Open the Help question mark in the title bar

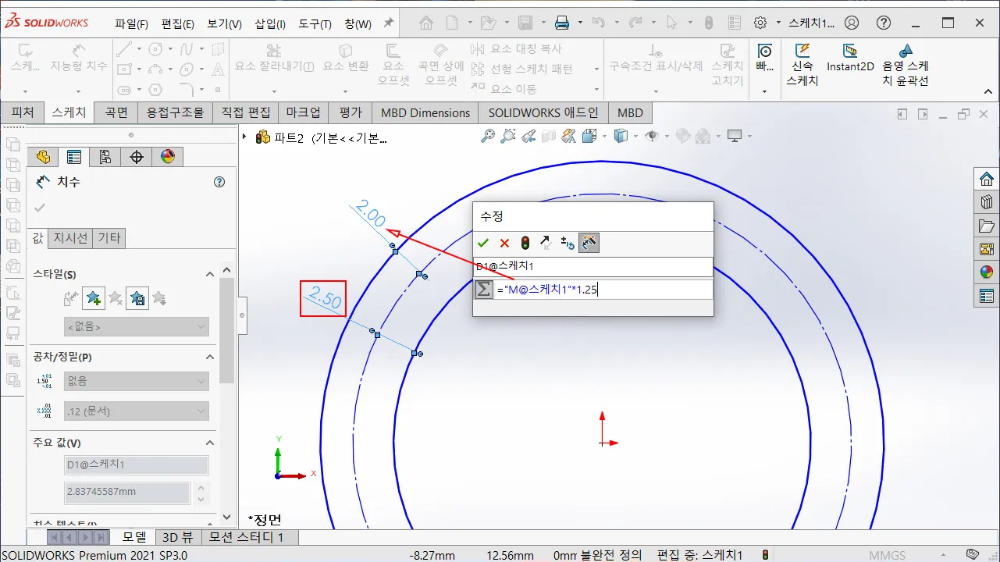pyautogui.click(x=883, y=23)
